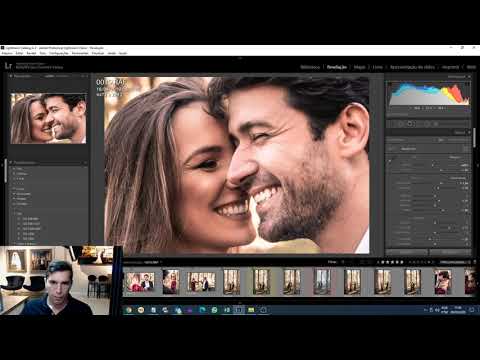The image size is (480, 360).
Task: Open the profile browser grid icon
Action: click(466, 149)
